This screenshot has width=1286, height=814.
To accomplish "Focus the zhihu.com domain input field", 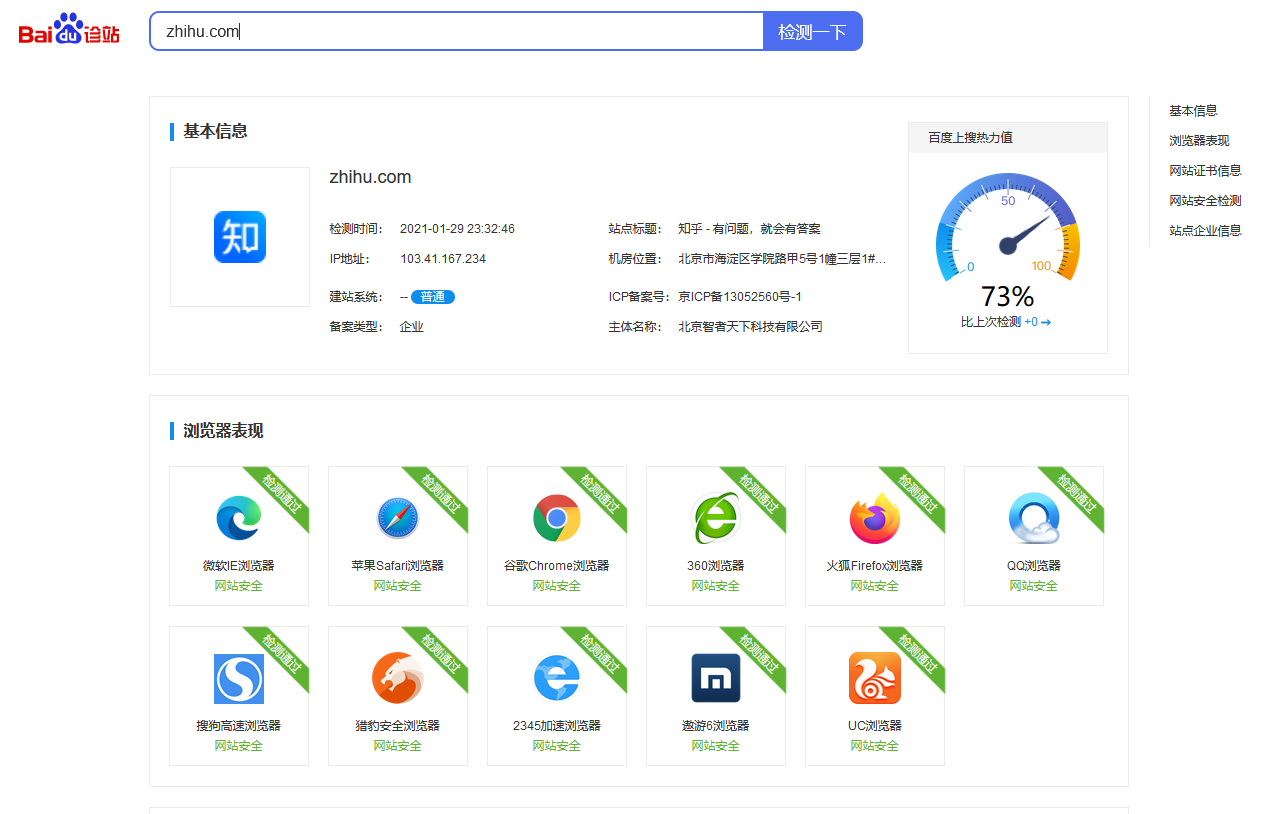I will point(456,31).
